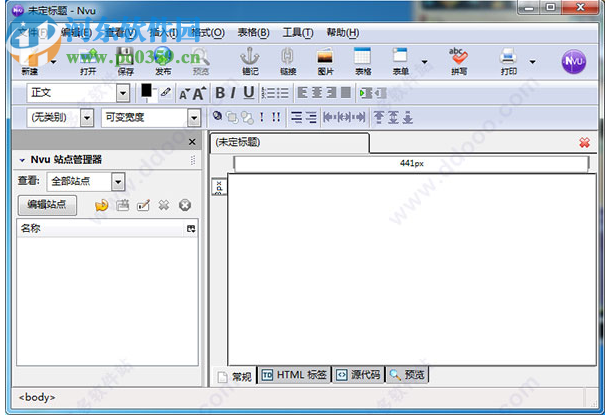Click the Browse preview (预览) magnifier icon
608x415 pixels.
click(x=201, y=61)
